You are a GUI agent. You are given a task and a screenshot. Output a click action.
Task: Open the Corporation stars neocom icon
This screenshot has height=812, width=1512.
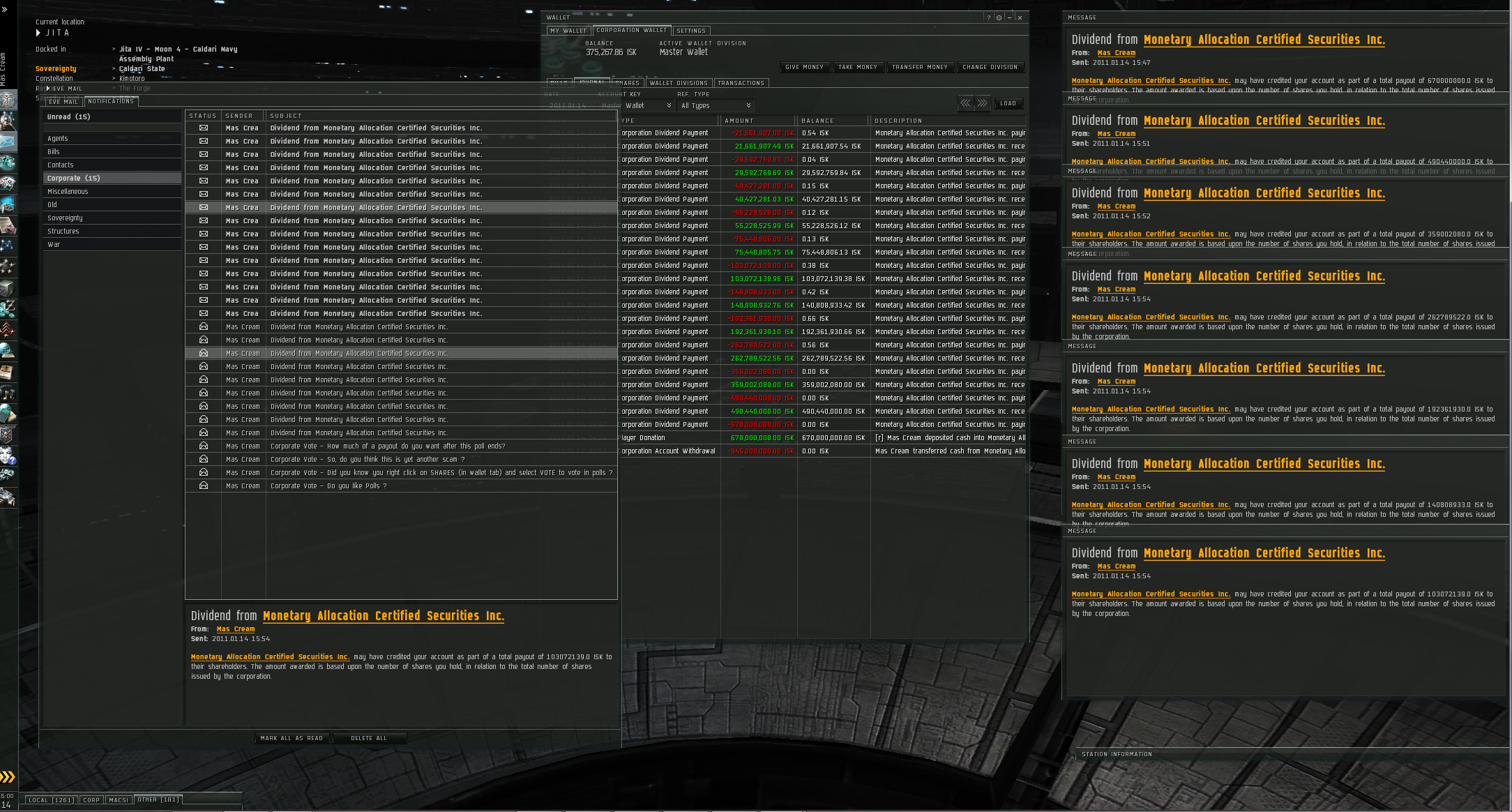point(8,266)
